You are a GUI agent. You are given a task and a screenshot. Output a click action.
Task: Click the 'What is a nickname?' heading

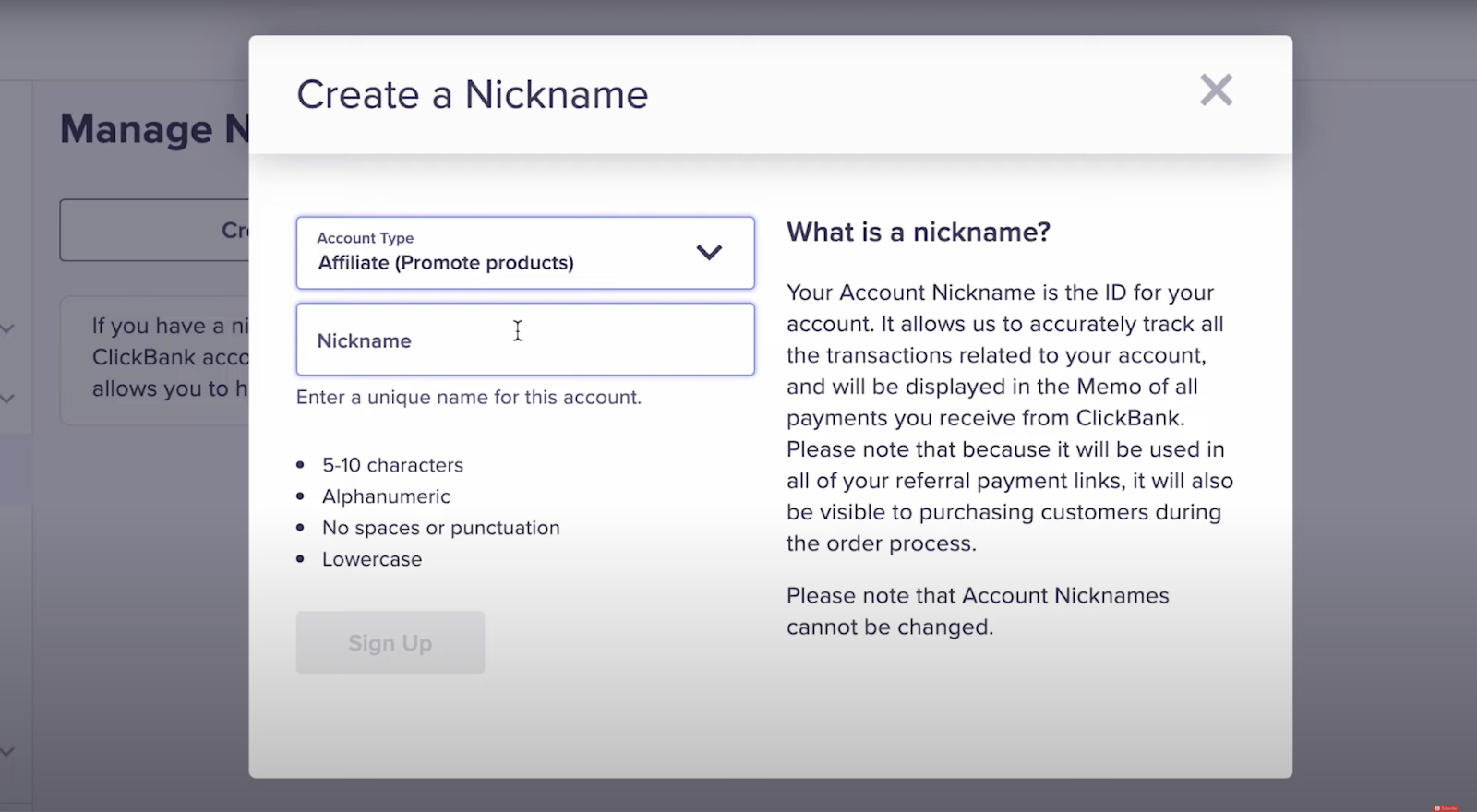918,232
